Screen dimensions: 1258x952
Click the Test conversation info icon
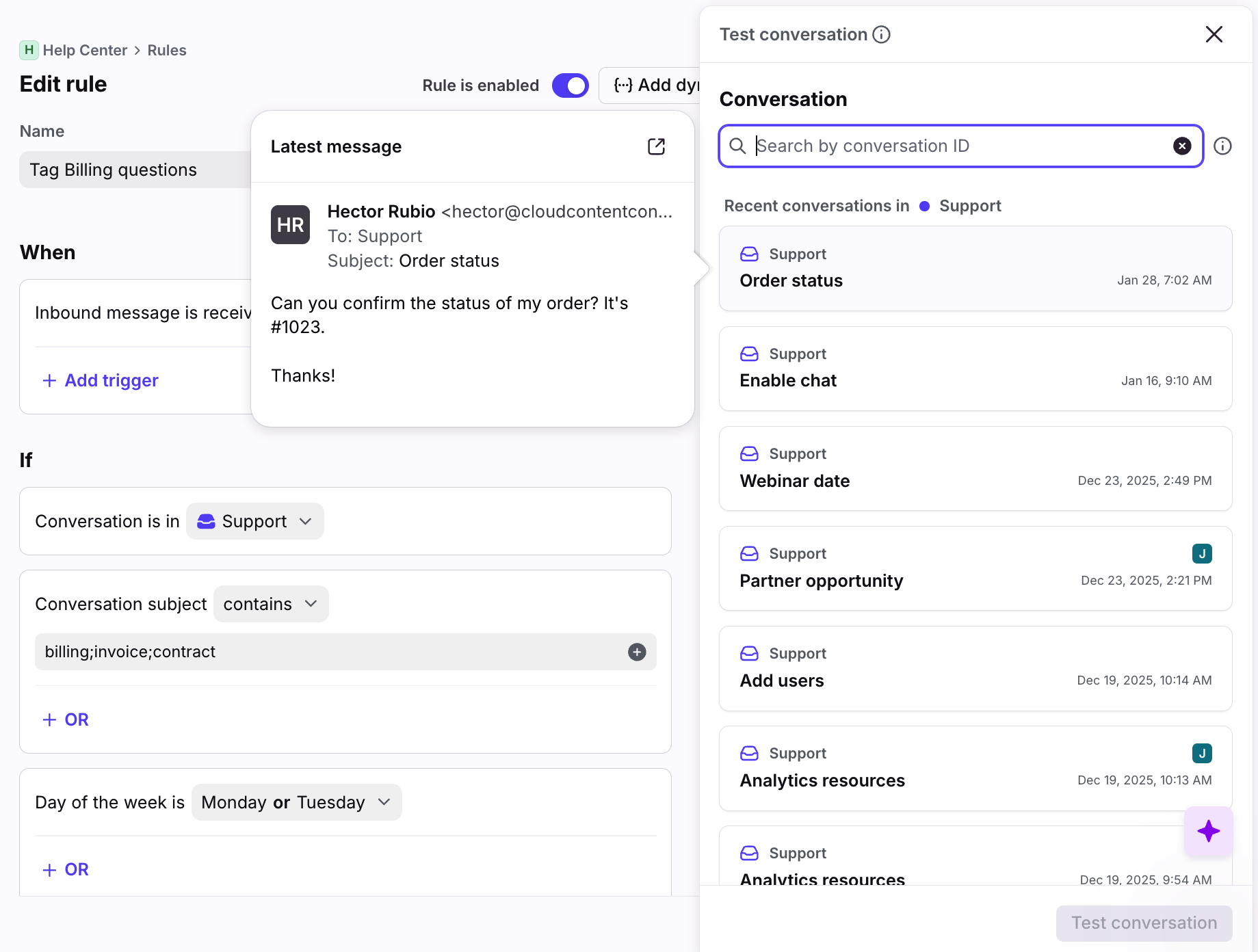pos(882,34)
